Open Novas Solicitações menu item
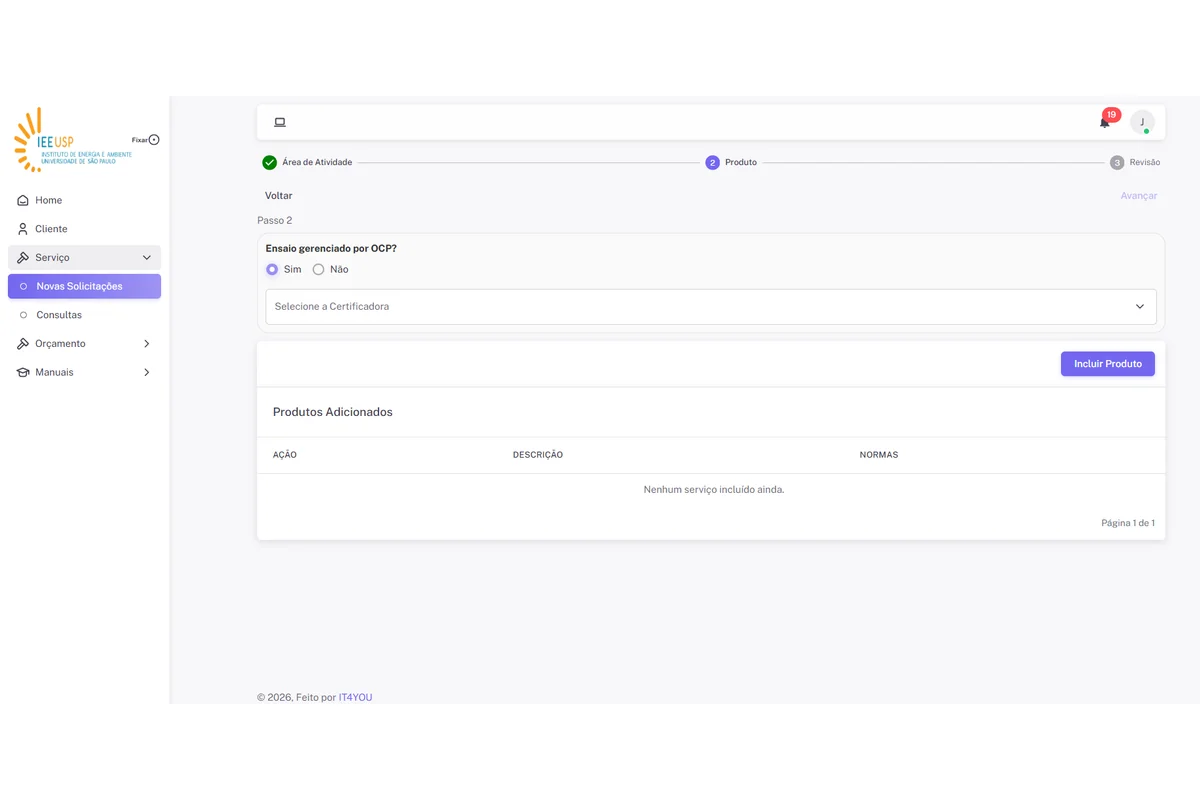1200x800 pixels. coord(84,286)
